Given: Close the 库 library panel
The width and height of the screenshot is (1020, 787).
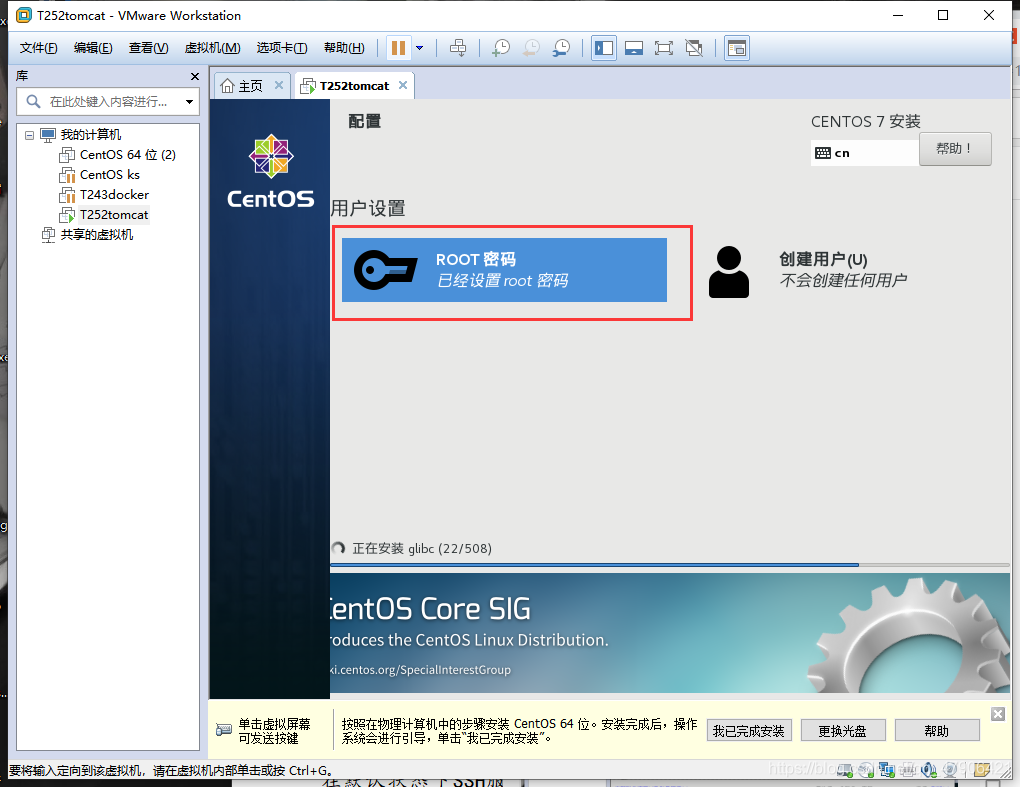Looking at the screenshot, I should pyautogui.click(x=195, y=76).
